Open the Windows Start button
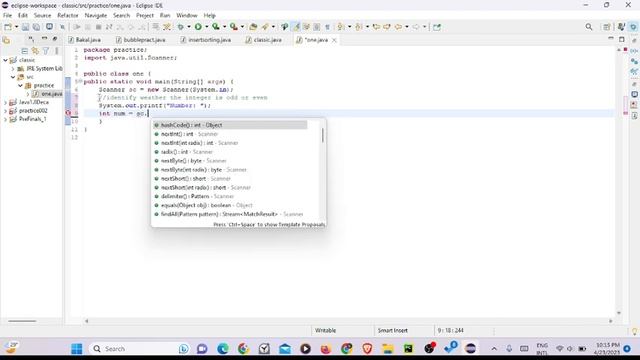Image resolution: width=640 pixels, height=360 pixels. pyautogui.click(x=76, y=349)
